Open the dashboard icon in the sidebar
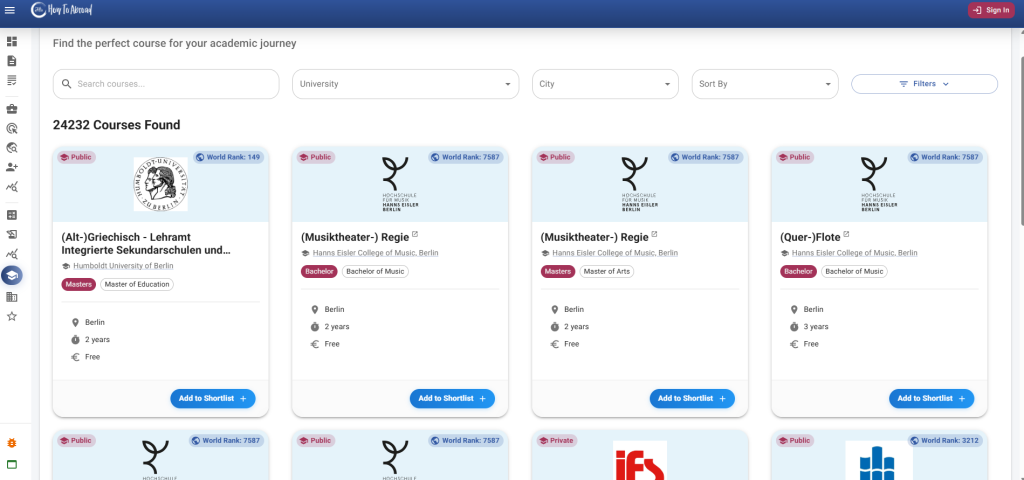 click(12, 42)
